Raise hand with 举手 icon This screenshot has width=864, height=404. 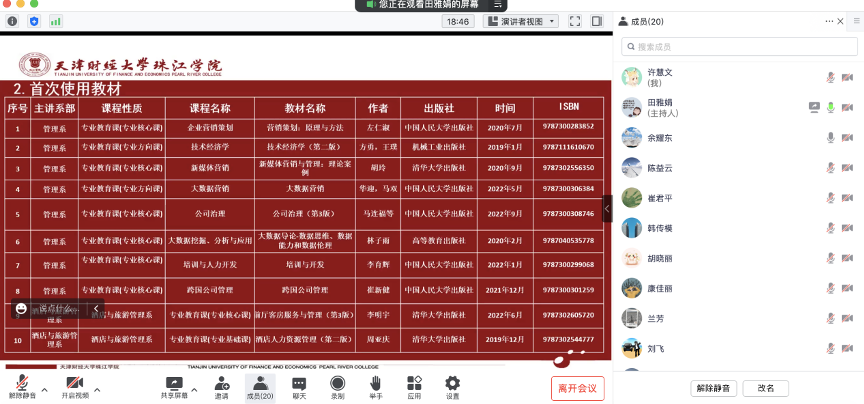[376, 383]
